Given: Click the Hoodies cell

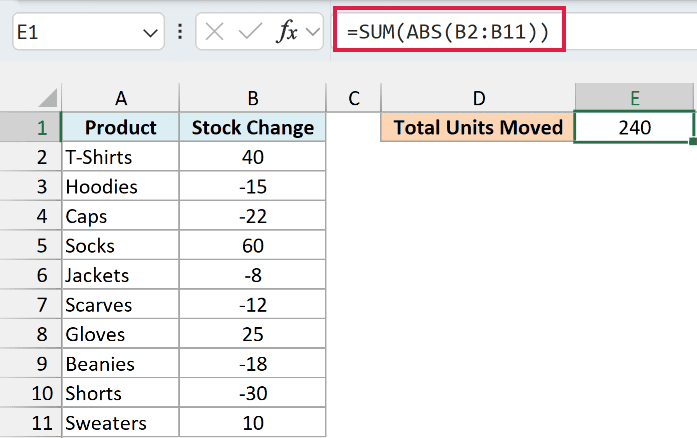Looking at the screenshot, I should click(120, 186).
